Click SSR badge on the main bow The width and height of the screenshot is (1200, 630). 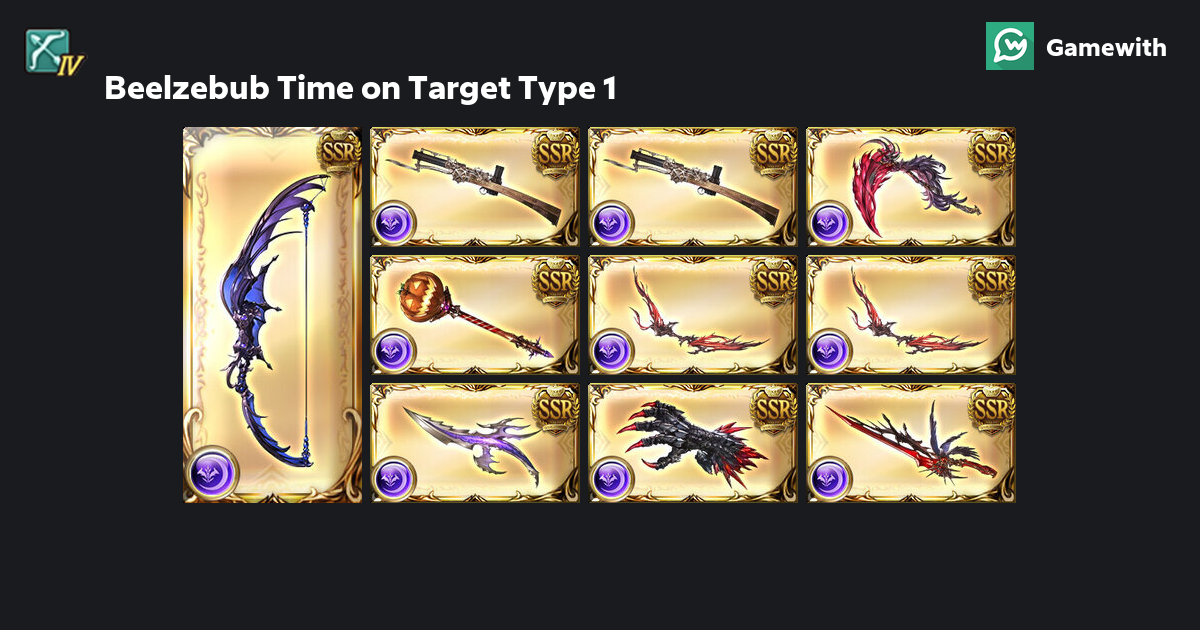[x=338, y=152]
